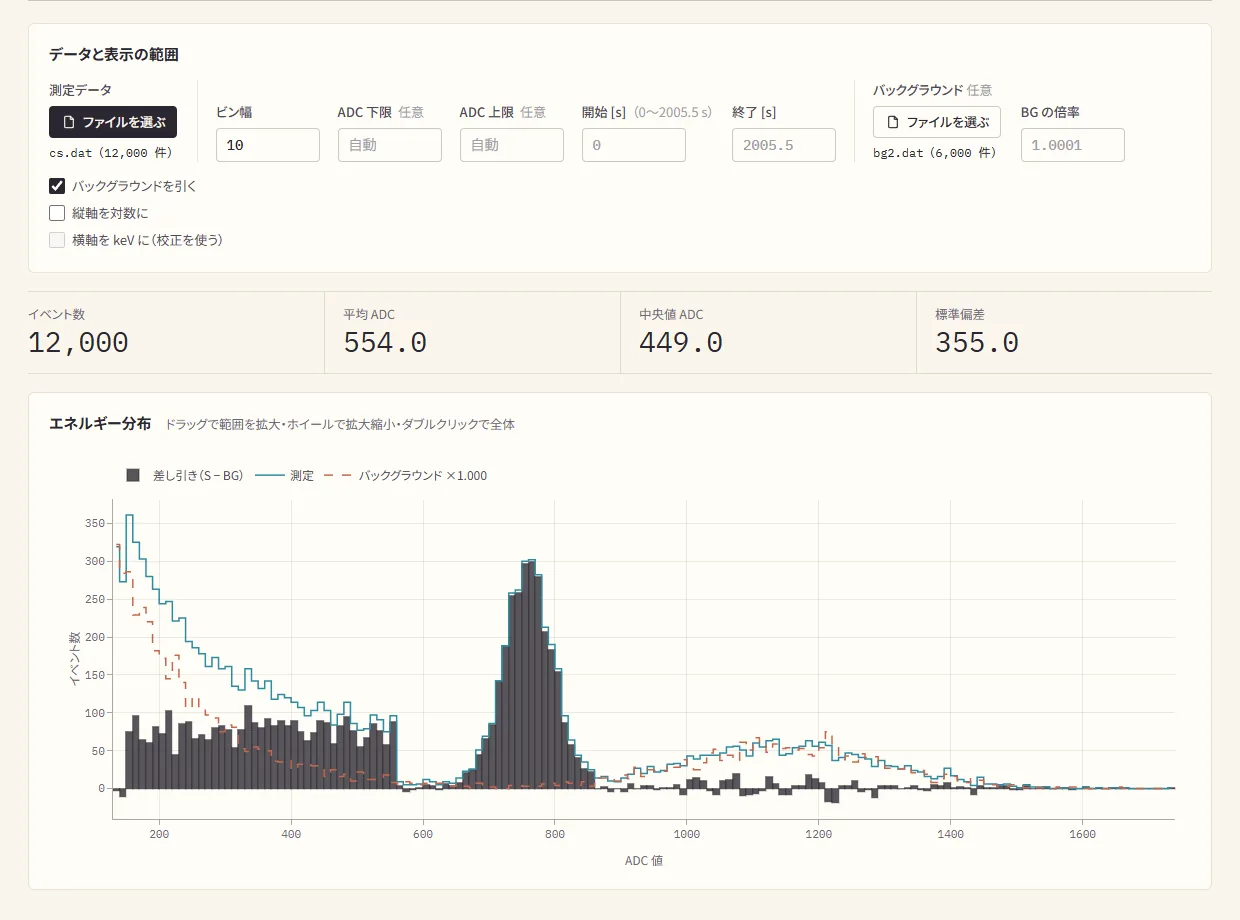The image size is (1240, 920).
Task: Click the バックグラウンド 任意 label
Action: pos(932,90)
